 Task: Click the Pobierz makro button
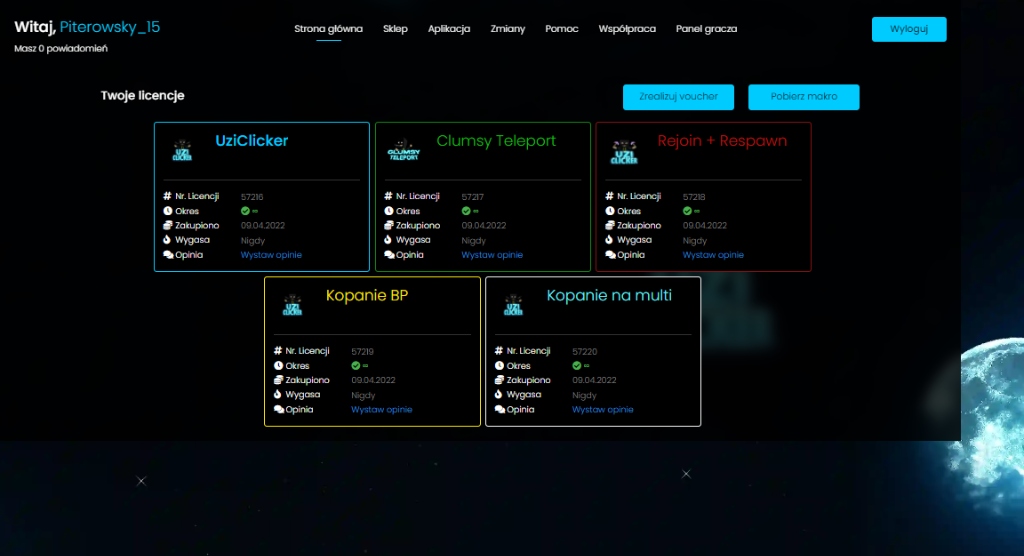(x=804, y=97)
